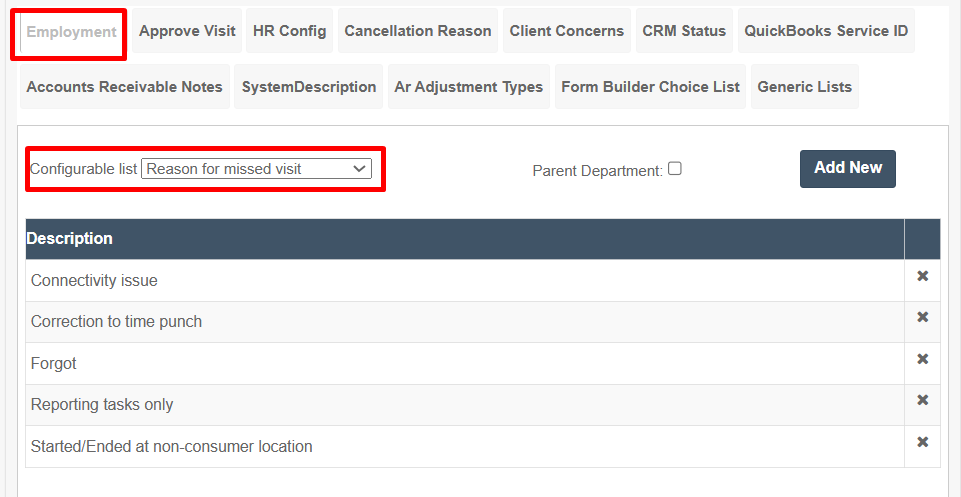Remove Reporting tasks only row
Image resolution: width=961 pixels, height=497 pixels.
pos(922,400)
